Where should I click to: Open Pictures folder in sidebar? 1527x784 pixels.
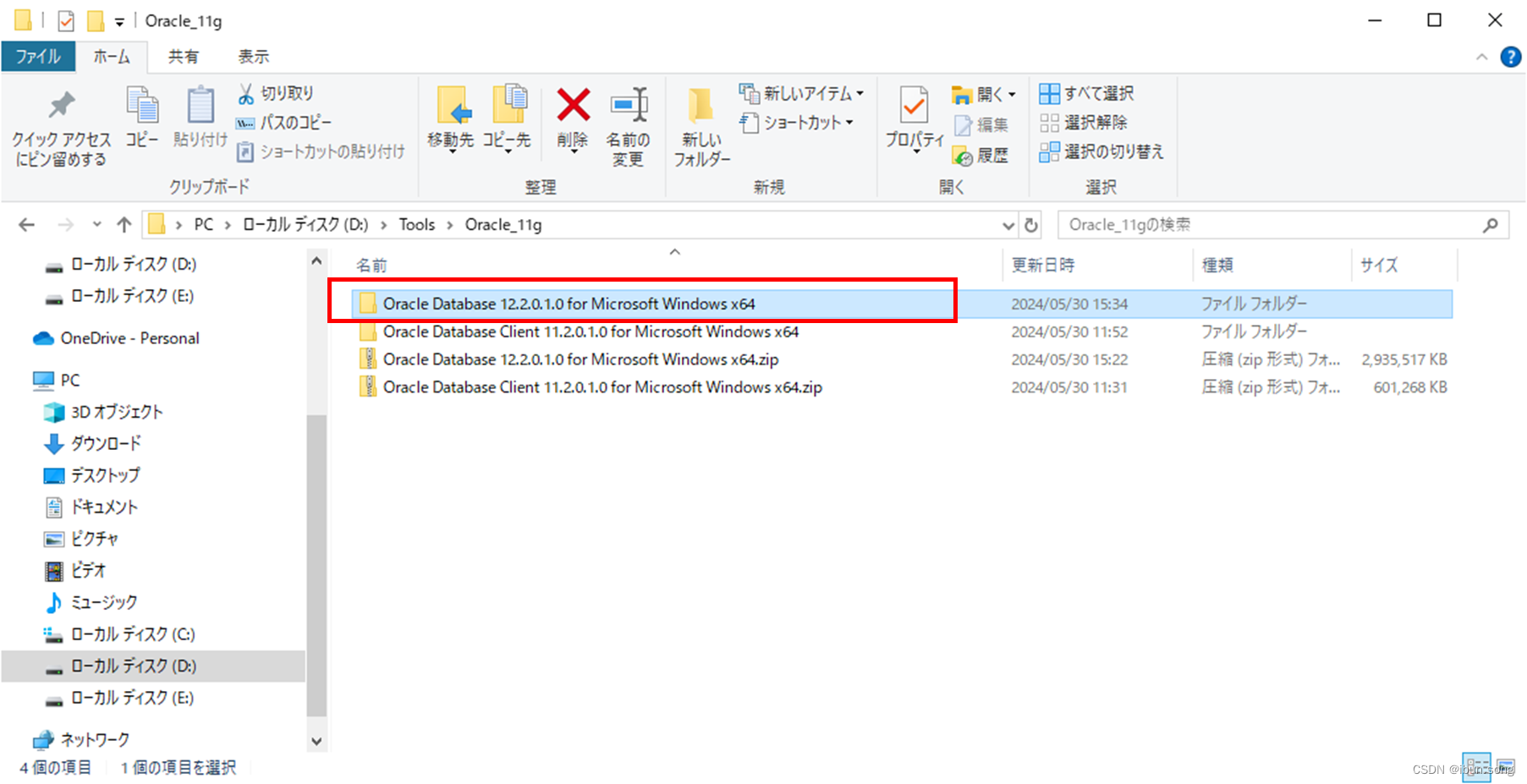(81, 539)
